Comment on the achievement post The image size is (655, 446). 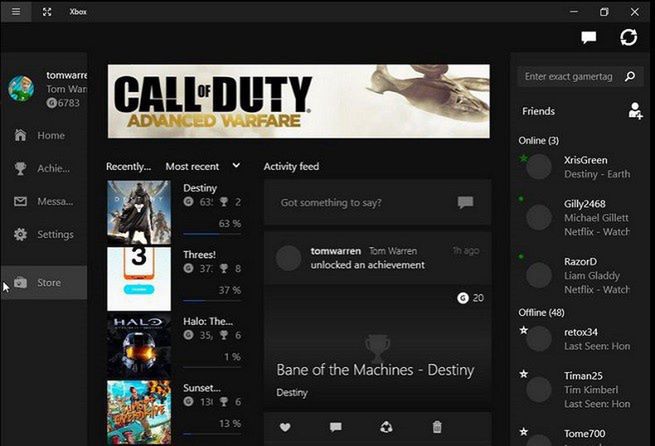tap(335, 427)
